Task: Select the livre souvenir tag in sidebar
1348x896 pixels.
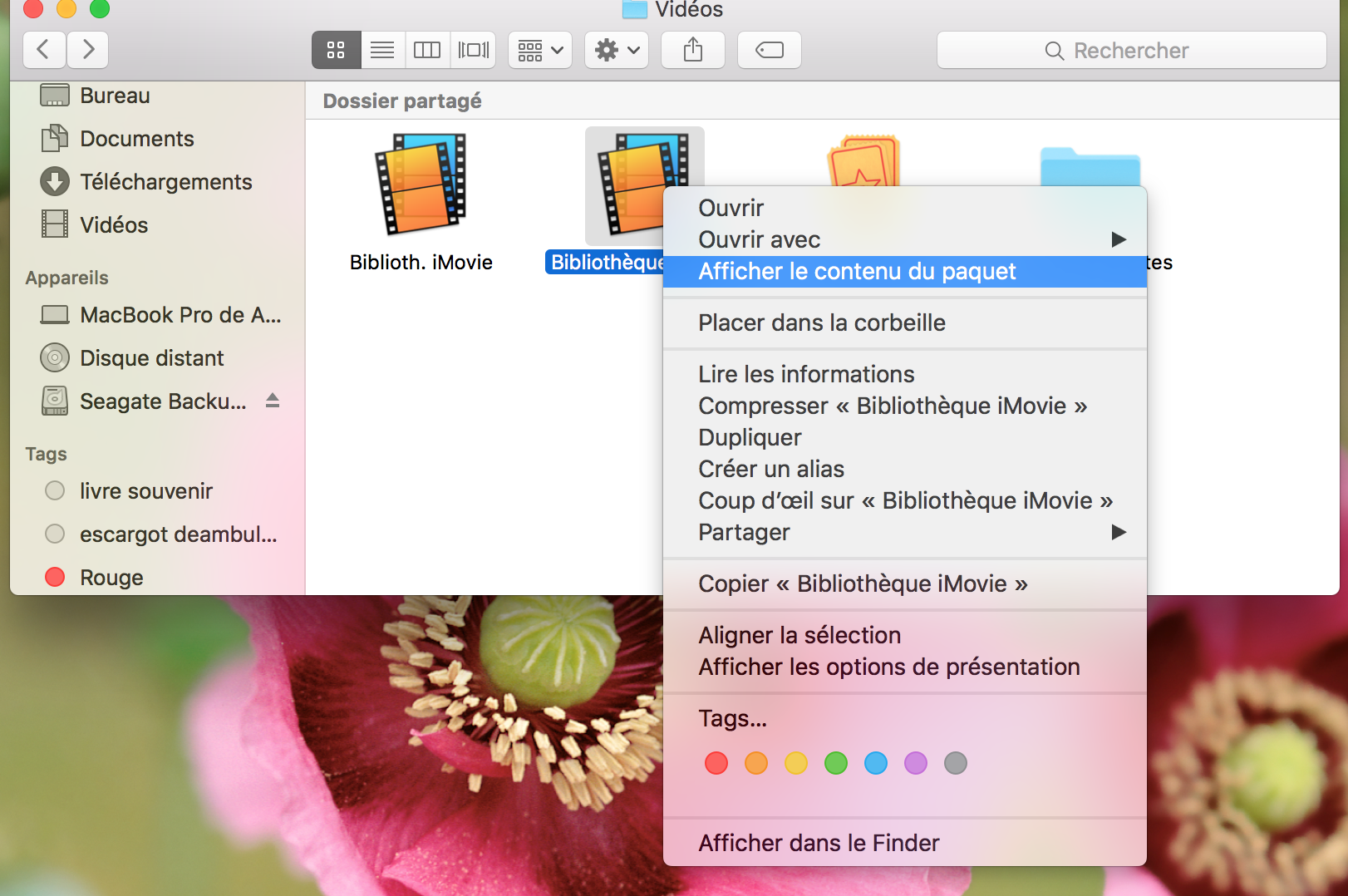Action: click(145, 491)
